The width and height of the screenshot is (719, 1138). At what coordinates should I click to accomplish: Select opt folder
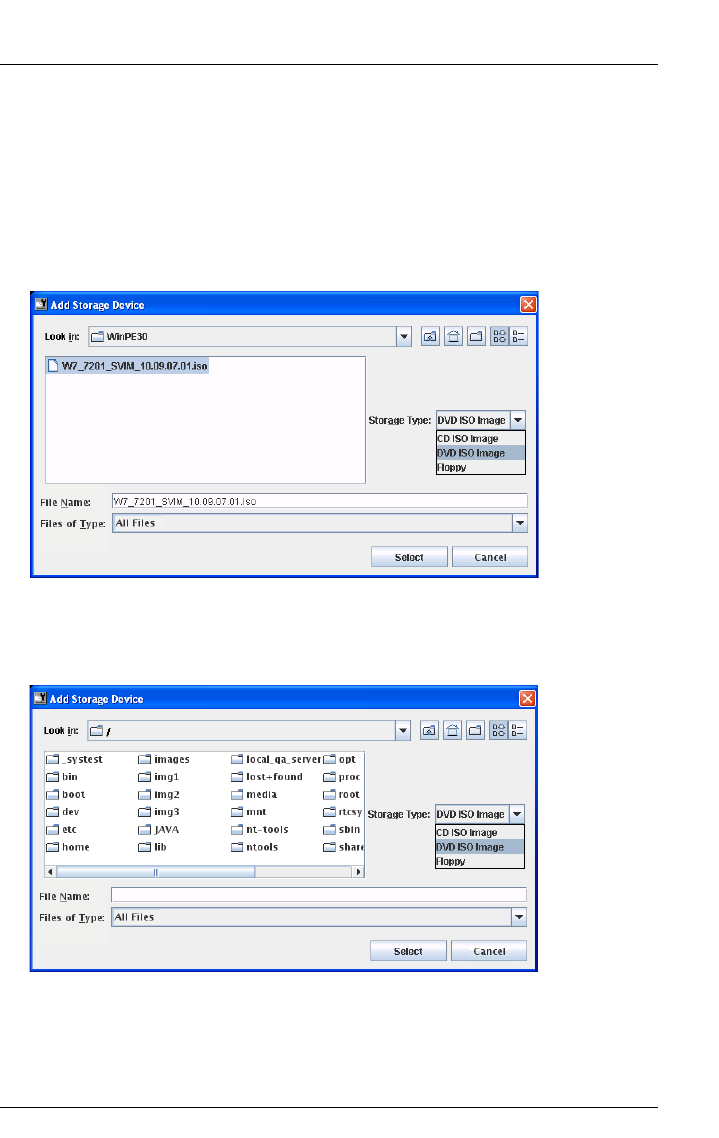point(340,760)
